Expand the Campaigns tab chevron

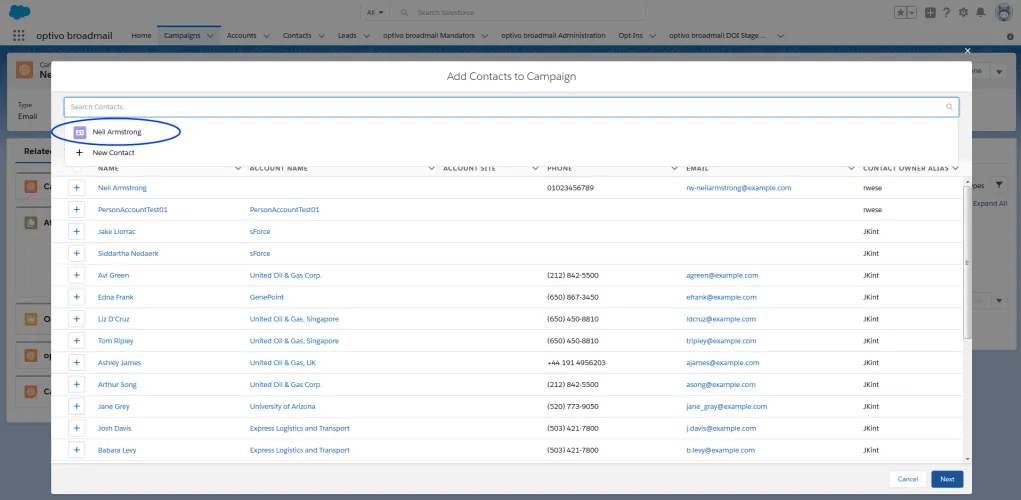click(x=210, y=36)
